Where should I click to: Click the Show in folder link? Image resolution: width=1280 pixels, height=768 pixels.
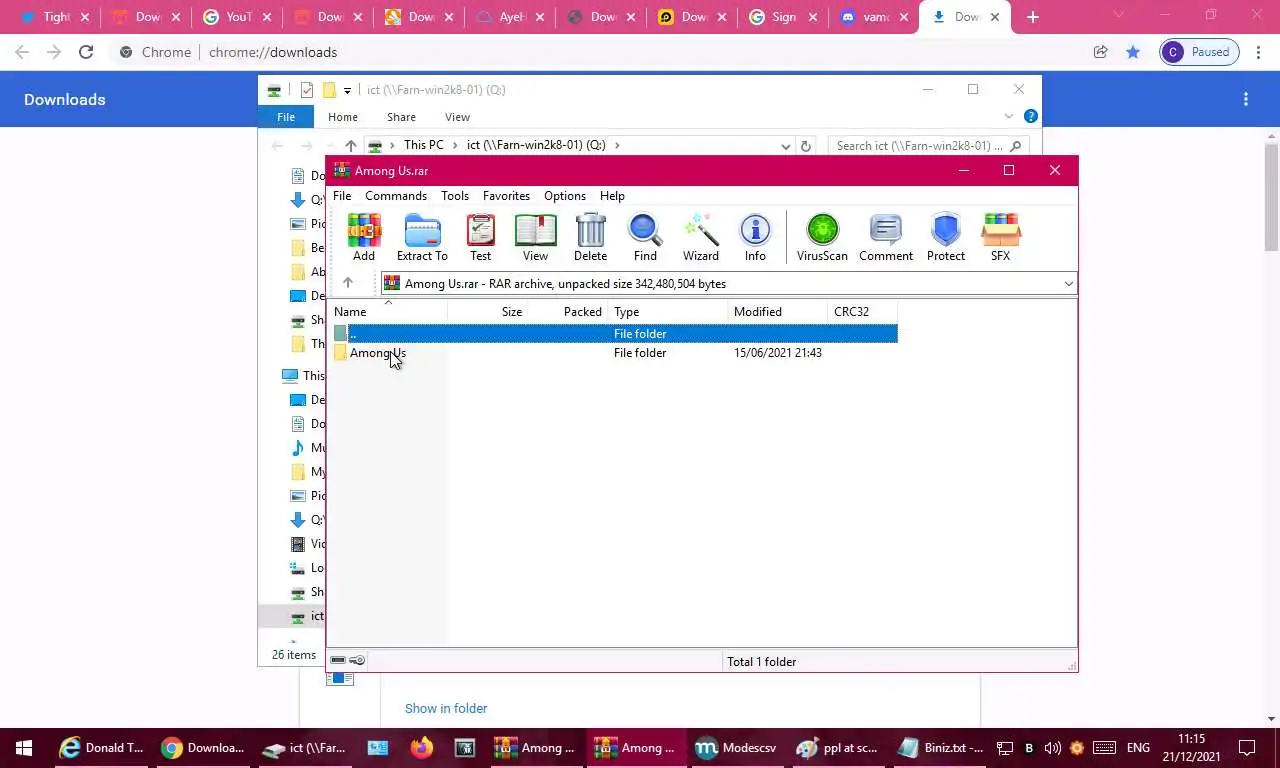coord(446,708)
